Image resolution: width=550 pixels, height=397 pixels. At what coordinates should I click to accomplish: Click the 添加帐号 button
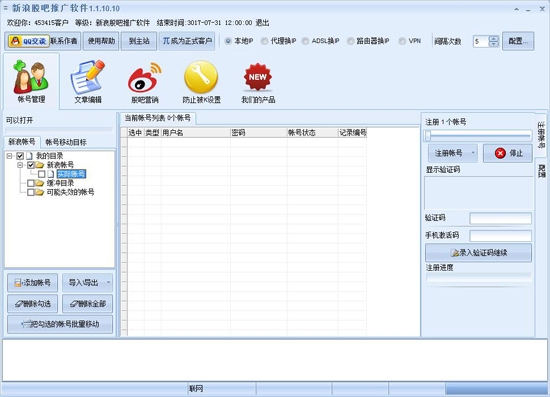click(x=33, y=283)
